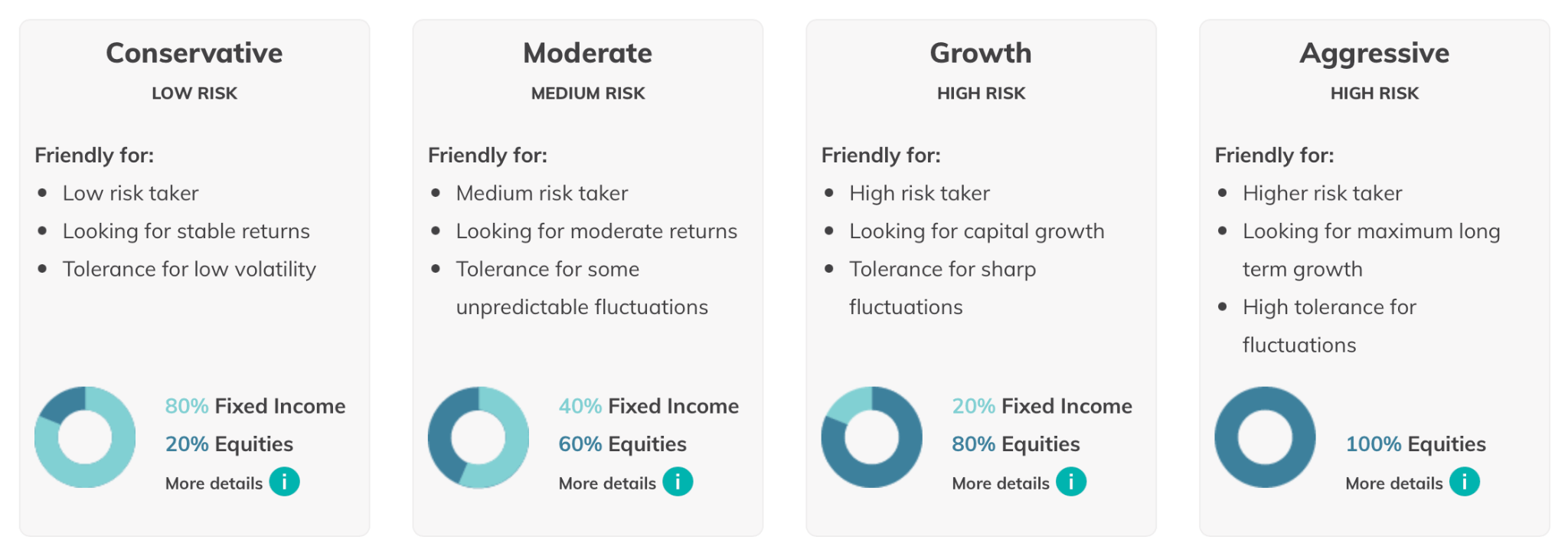Click the Moderate card info icon
The height and width of the screenshot is (550, 1568).
click(x=678, y=482)
